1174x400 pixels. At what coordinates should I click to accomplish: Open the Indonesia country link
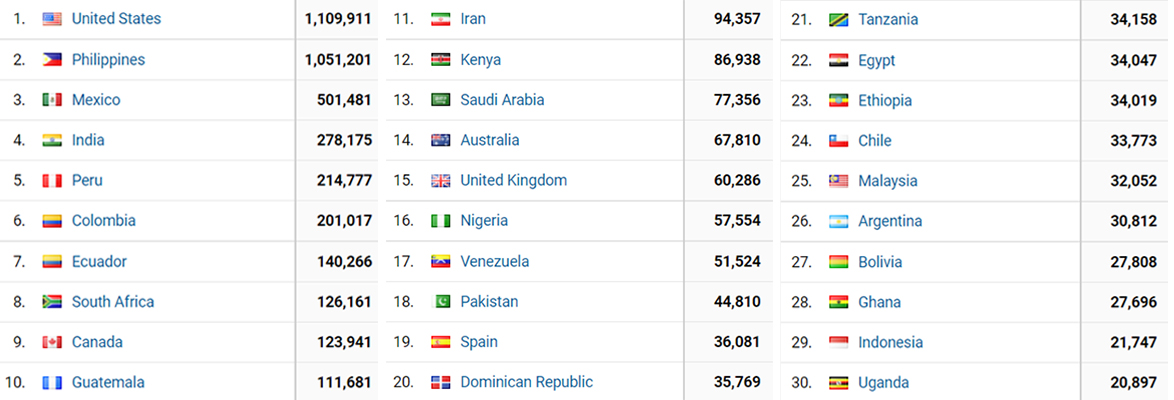pos(890,342)
